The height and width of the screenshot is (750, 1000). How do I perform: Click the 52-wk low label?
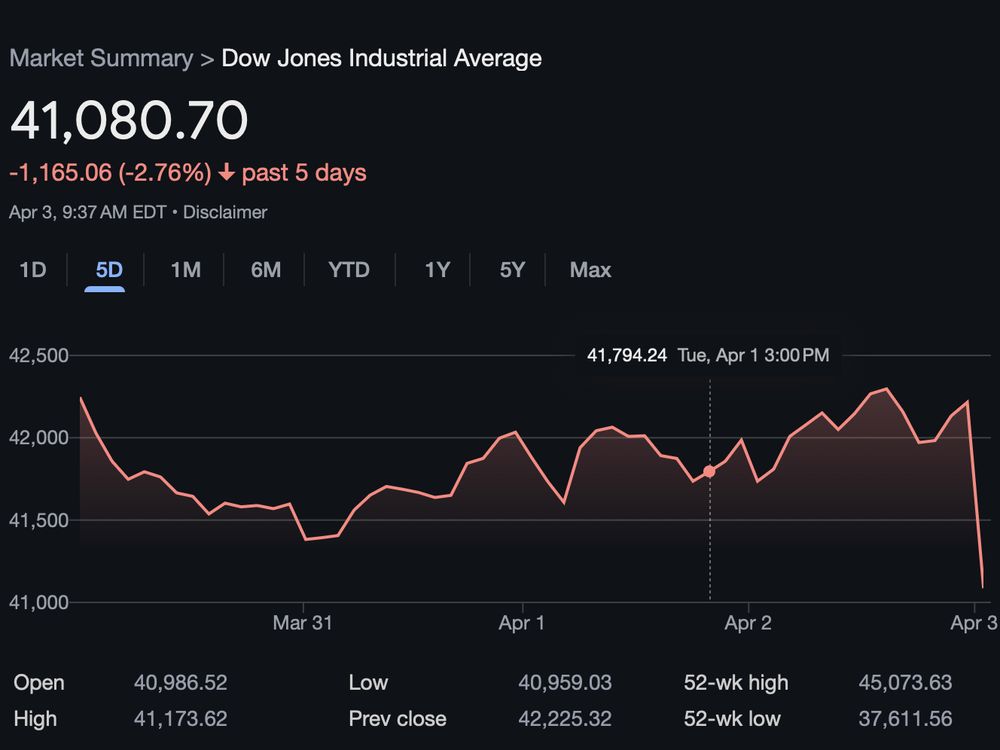[732, 719]
